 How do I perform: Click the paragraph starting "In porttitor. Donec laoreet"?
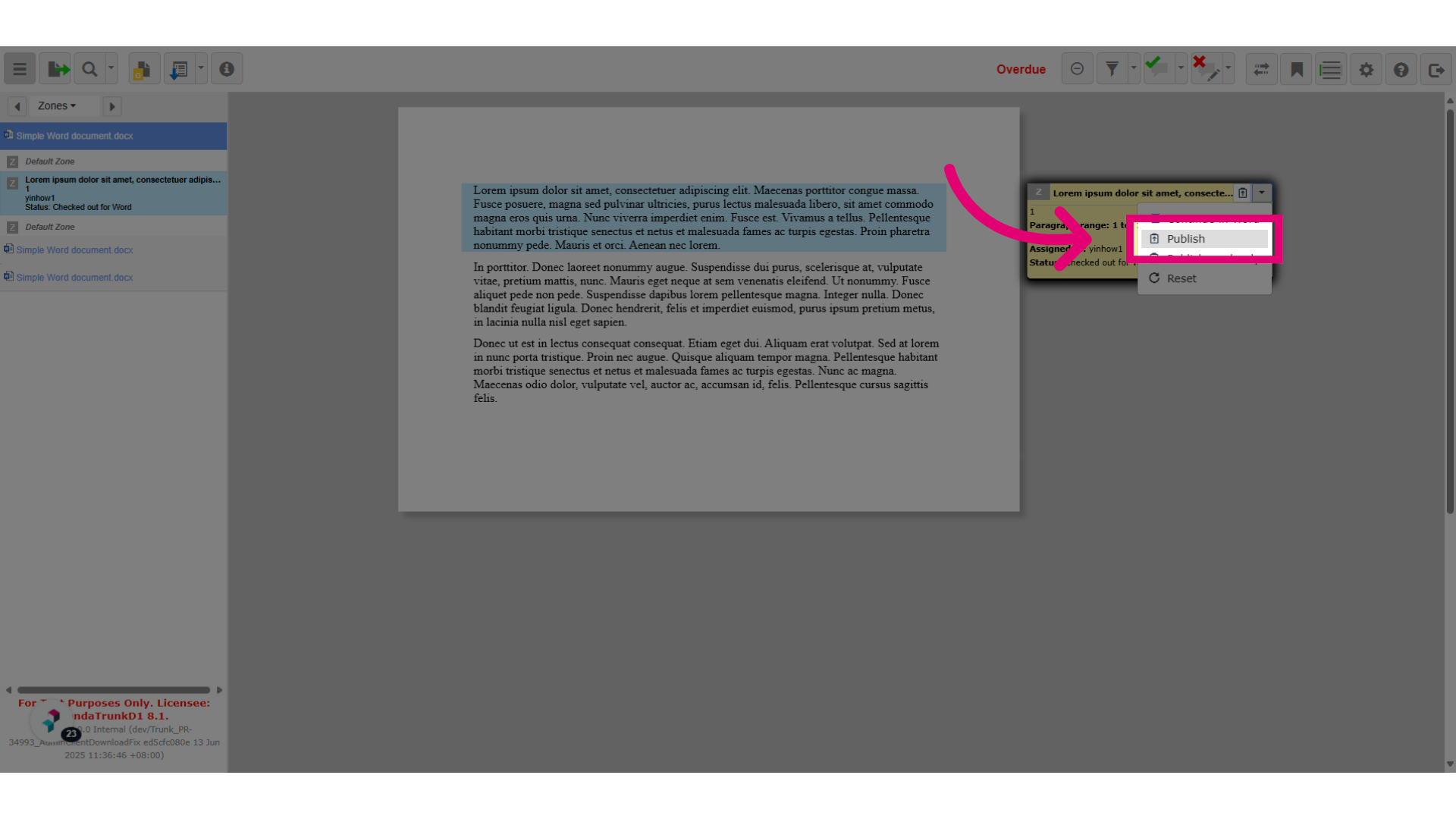(705, 294)
